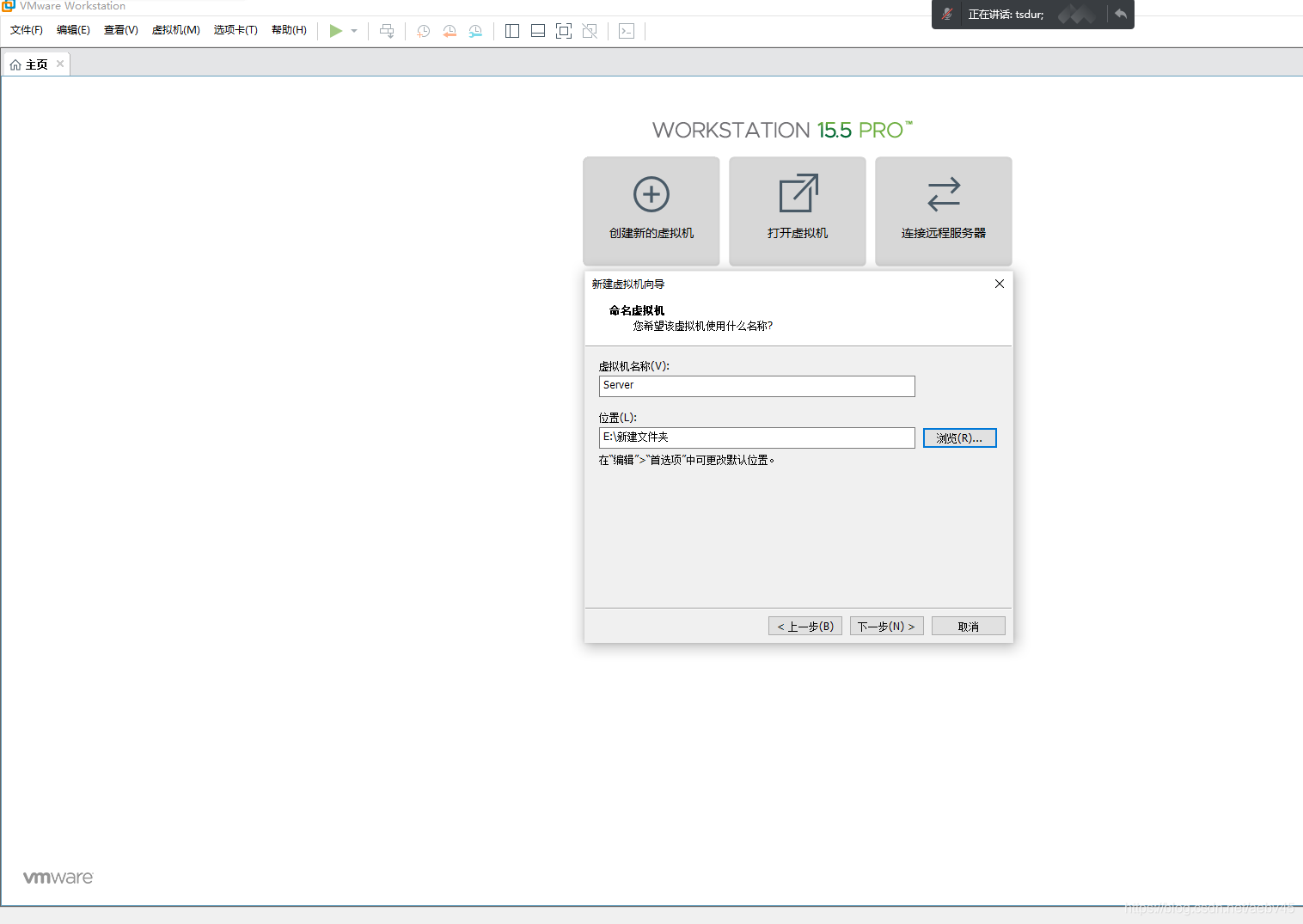This screenshot has height=924, width=1303.
Task: Close the 主页 tab
Action: tap(60, 64)
